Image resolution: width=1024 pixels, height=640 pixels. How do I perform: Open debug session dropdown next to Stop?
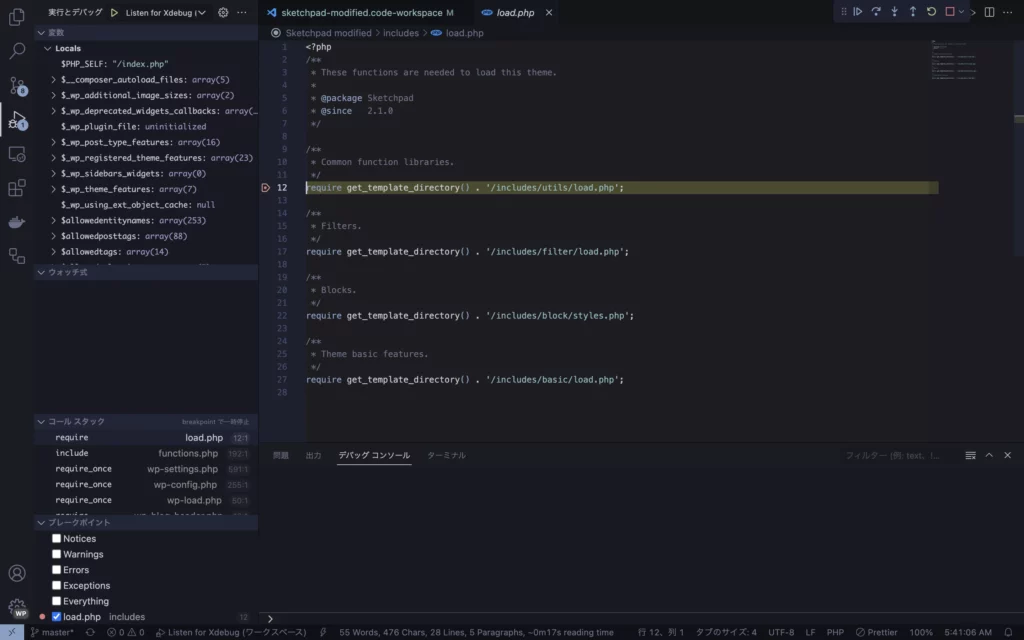961,12
